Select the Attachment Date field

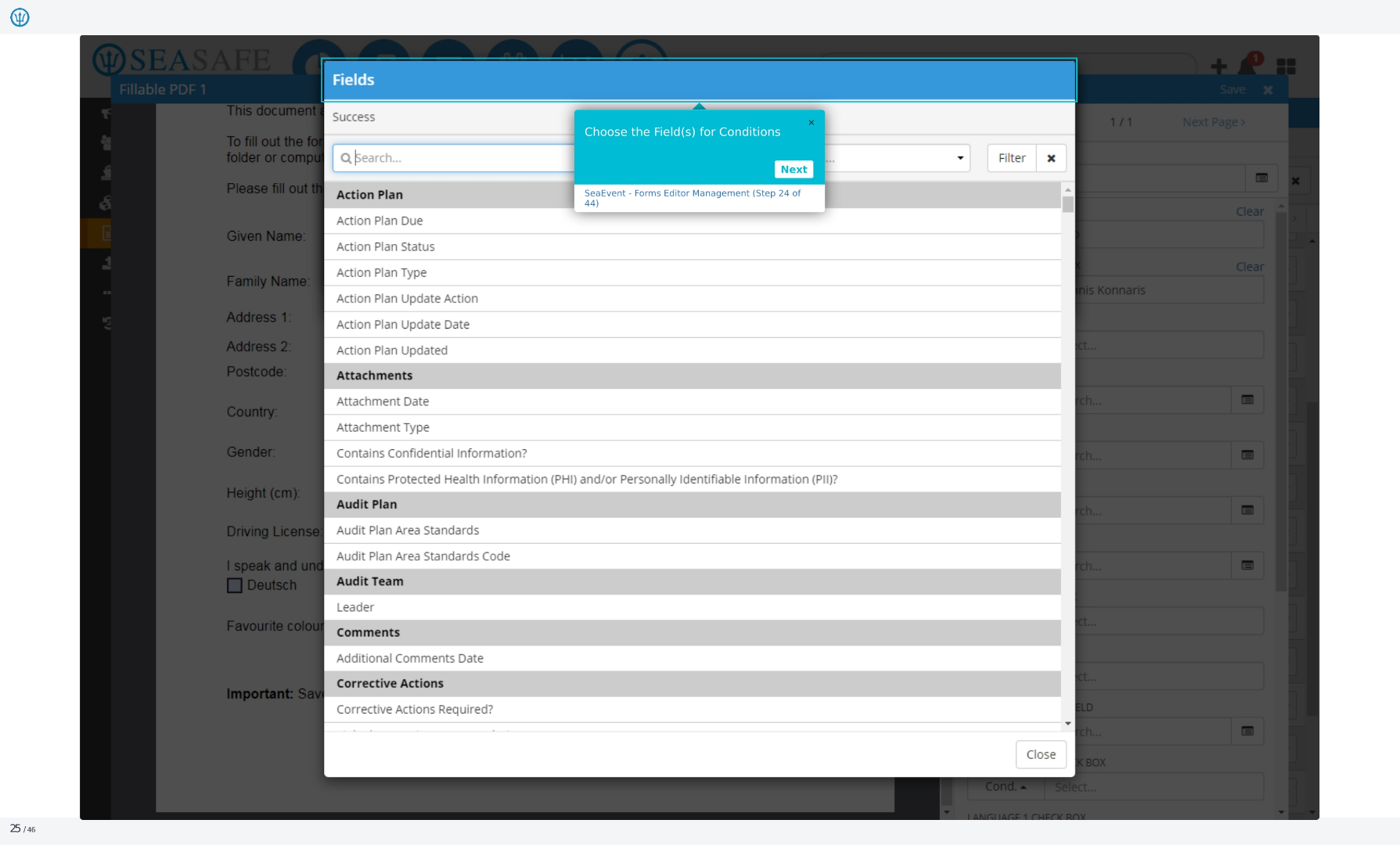point(693,401)
